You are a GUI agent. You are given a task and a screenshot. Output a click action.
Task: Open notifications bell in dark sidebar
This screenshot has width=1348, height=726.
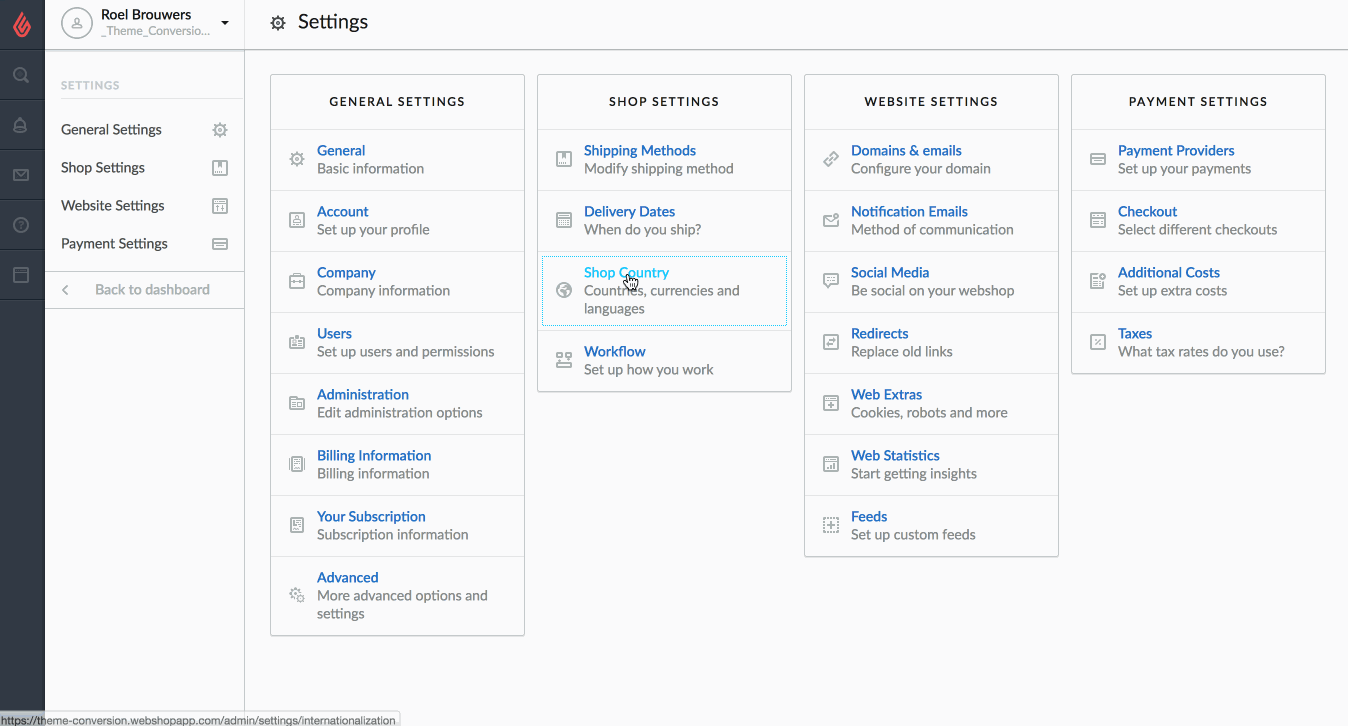(21, 125)
